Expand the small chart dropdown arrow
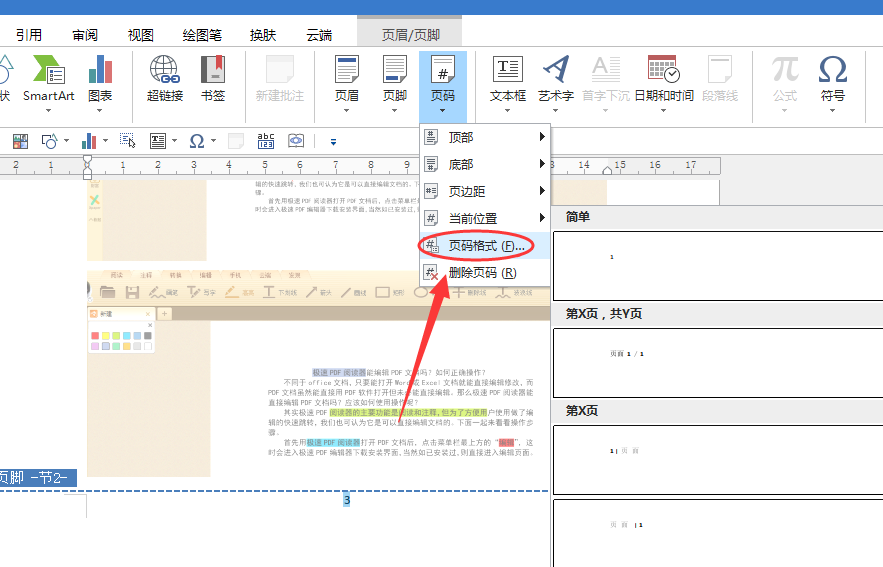Image resolution: width=883 pixels, height=567 pixels. [105, 140]
